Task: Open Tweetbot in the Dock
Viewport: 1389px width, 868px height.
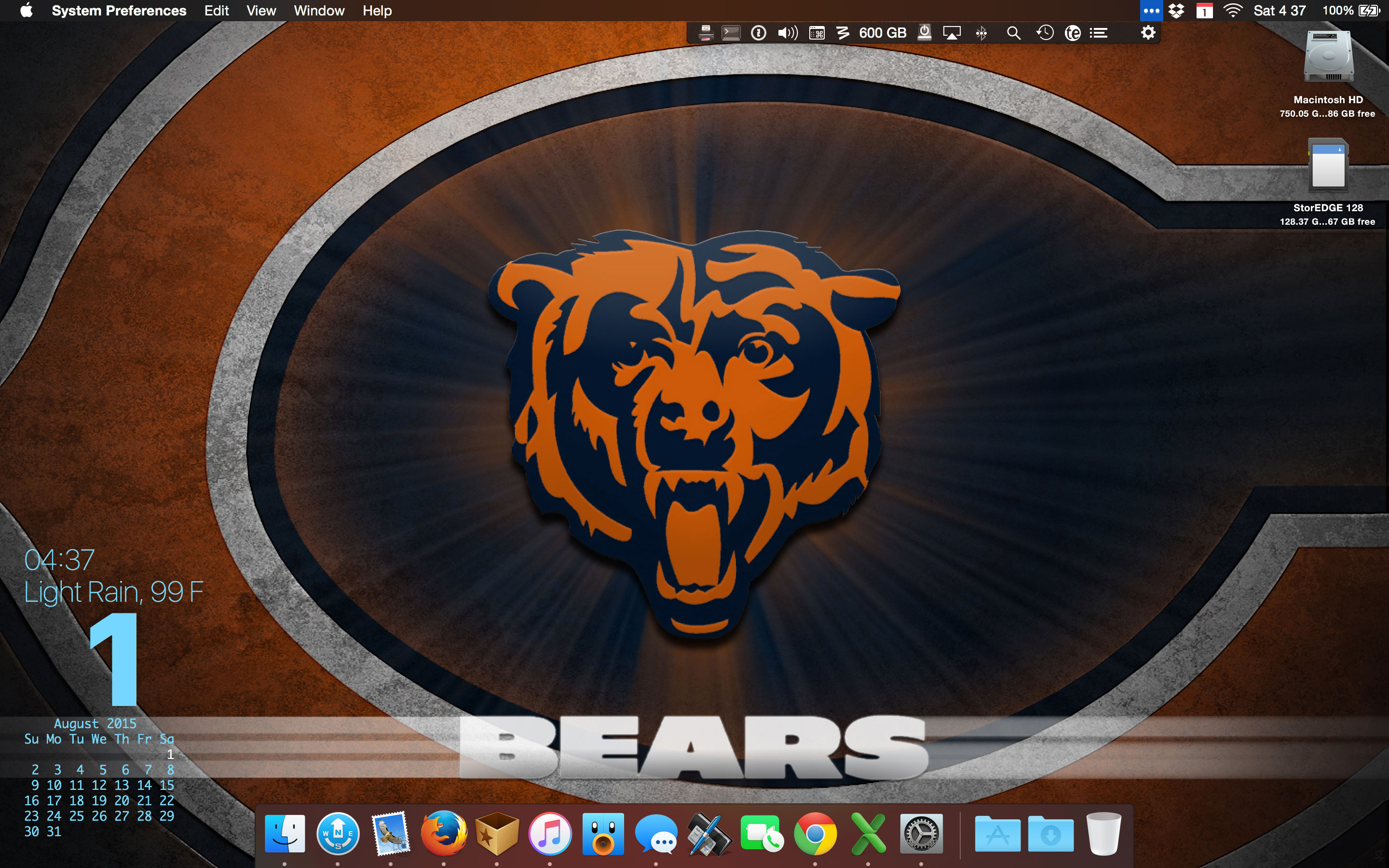Action: pos(603,833)
